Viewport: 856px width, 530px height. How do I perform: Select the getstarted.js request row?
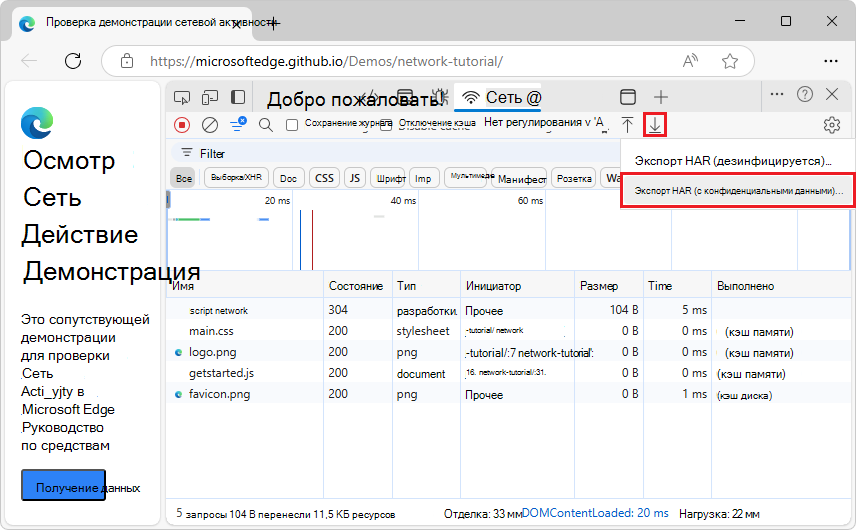(508, 373)
